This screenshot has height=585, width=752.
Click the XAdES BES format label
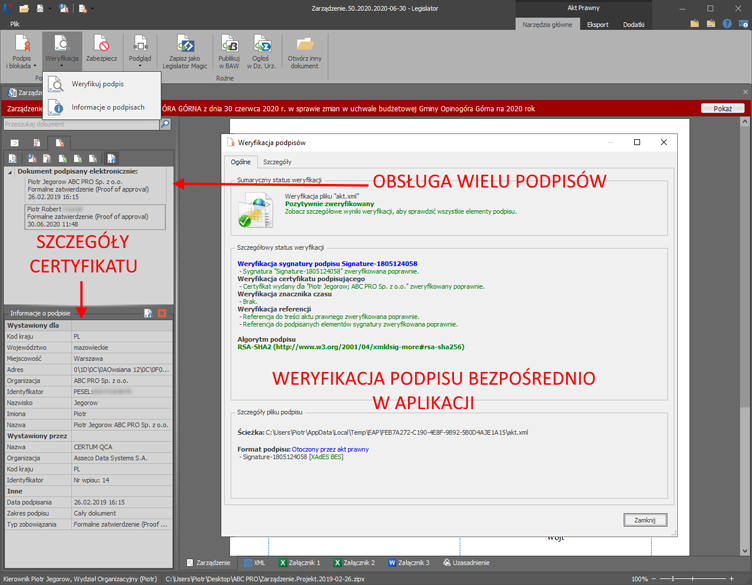click(x=326, y=457)
